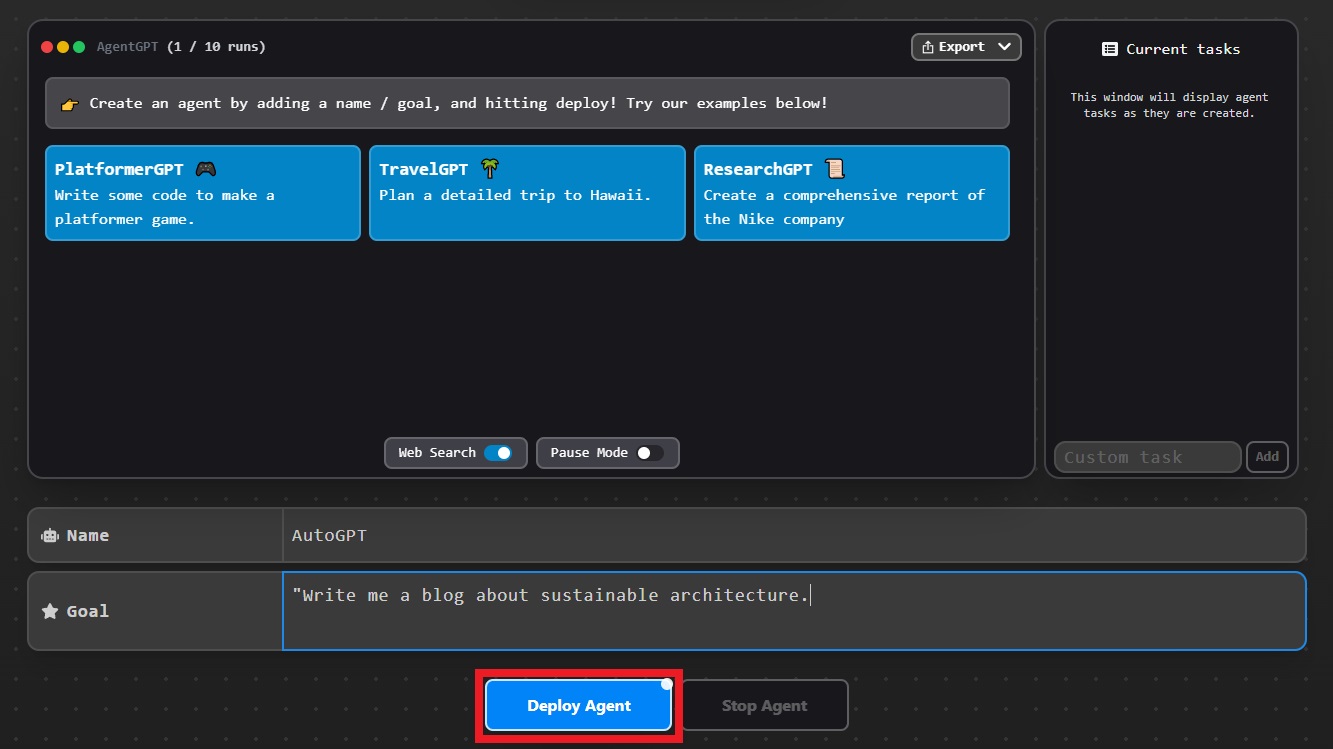Open the Export dropdown
1333x749 pixels.
966,47
